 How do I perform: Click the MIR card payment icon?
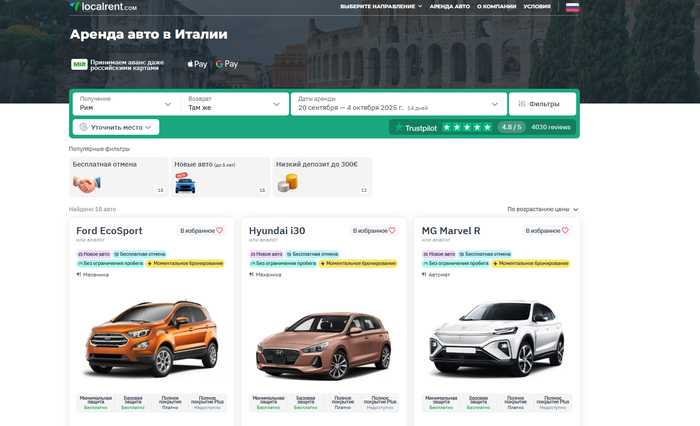79,64
